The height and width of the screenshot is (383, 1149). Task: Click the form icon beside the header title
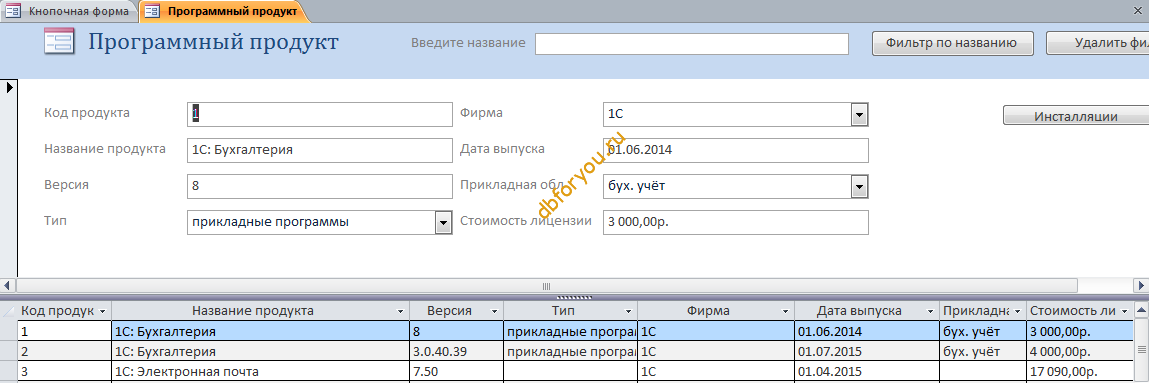tap(59, 41)
